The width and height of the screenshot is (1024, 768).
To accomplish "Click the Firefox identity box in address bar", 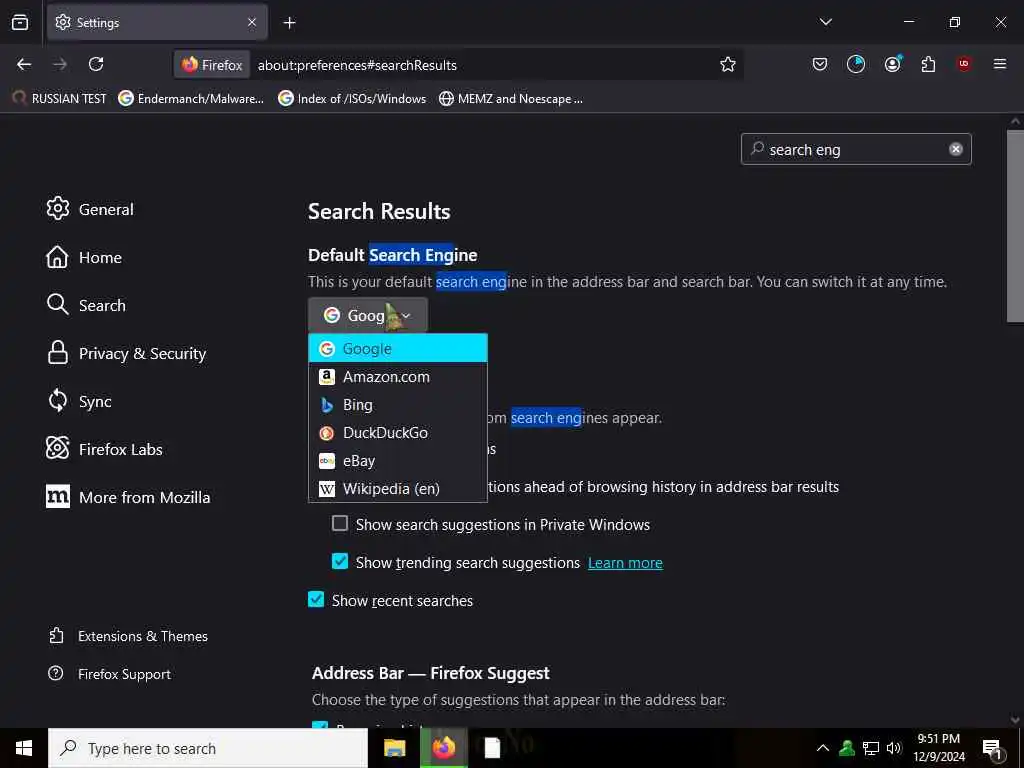I will (x=212, y=65).
